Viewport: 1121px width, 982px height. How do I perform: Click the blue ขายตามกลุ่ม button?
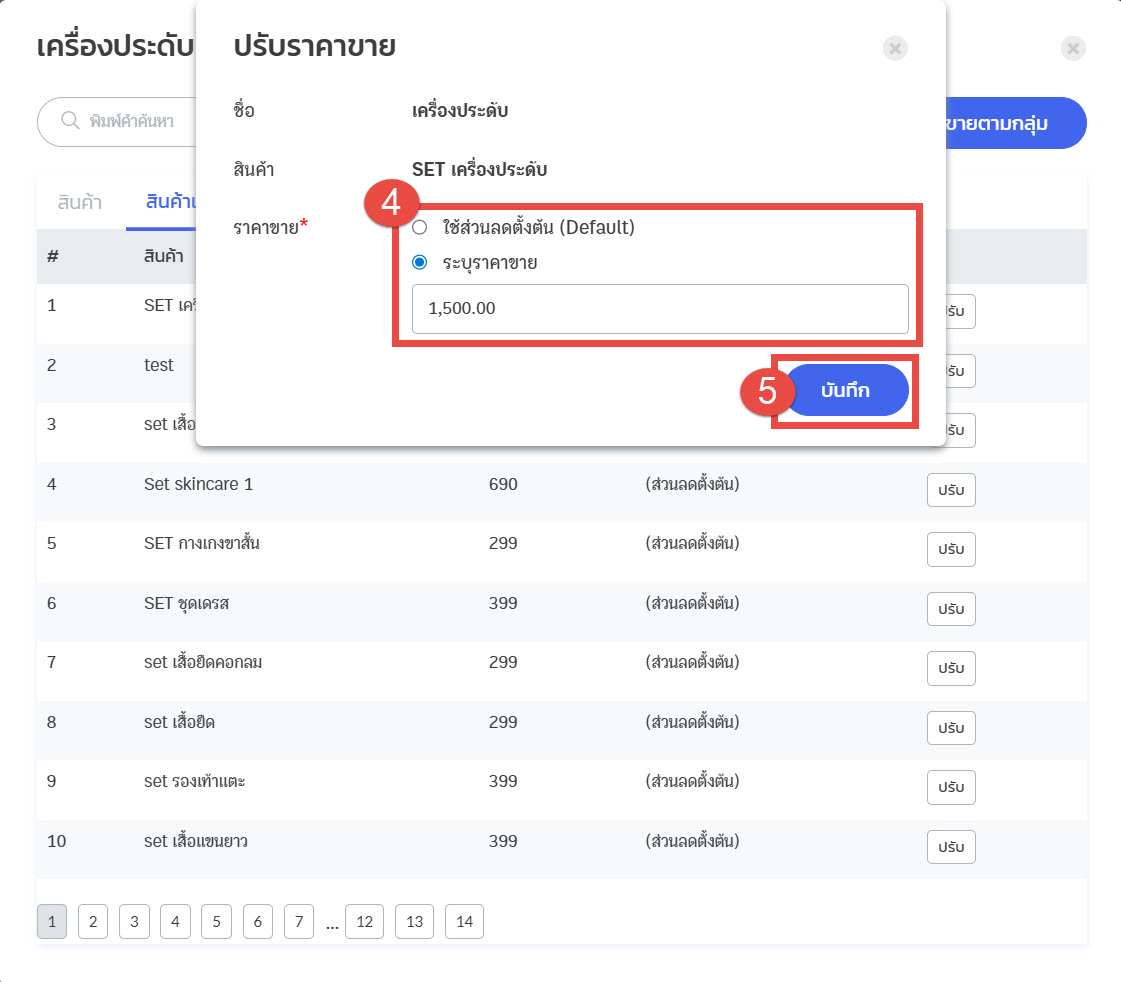[x=1010, y=123]
